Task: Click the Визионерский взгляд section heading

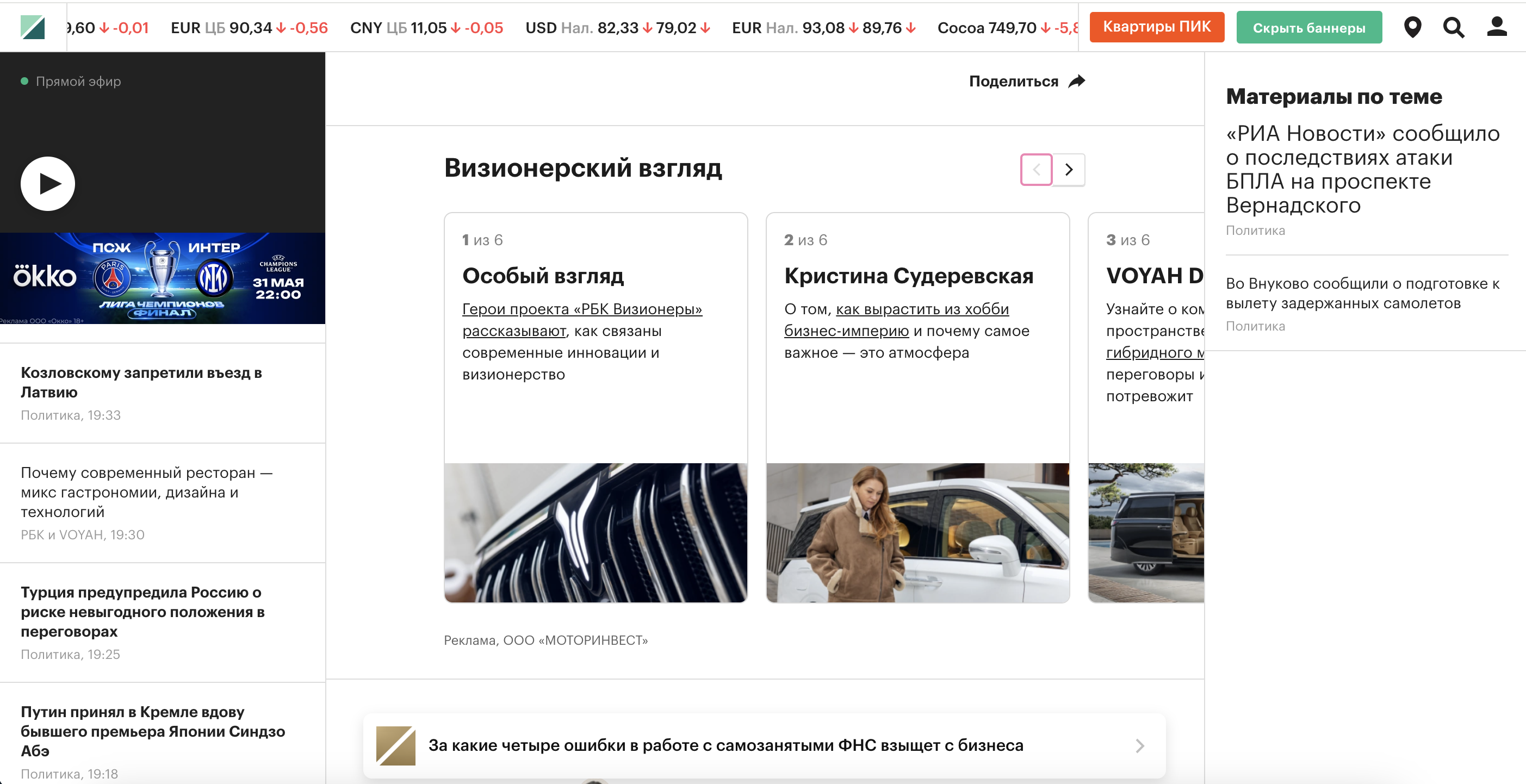Action: [x=583, y=168]
